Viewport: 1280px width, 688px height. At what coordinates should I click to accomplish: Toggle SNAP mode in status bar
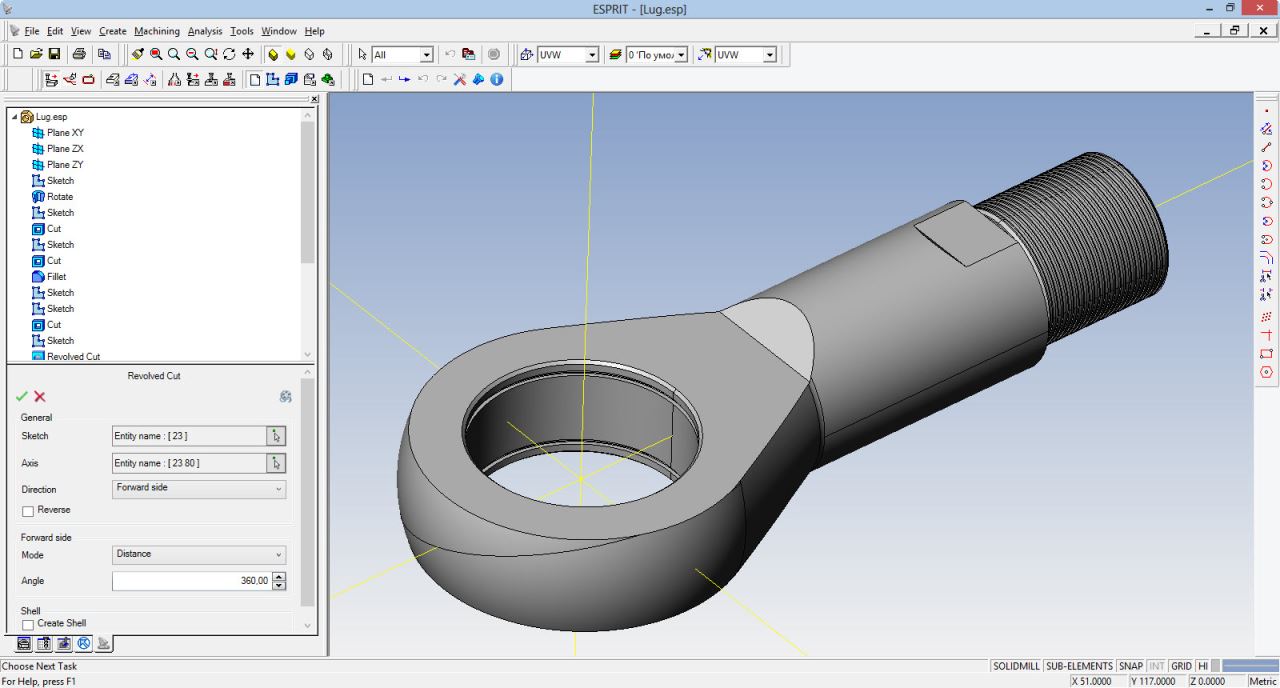[1131, 666]
